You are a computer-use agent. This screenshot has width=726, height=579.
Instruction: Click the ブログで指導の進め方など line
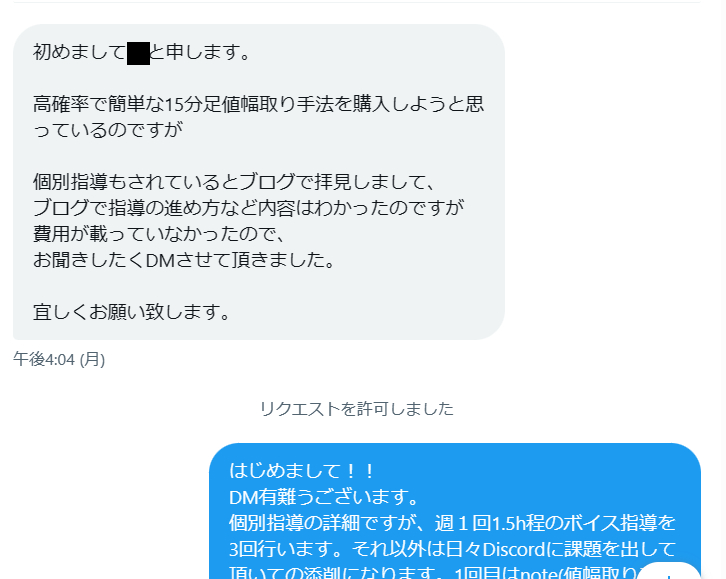pyautogui.click(x=248, y=208)
